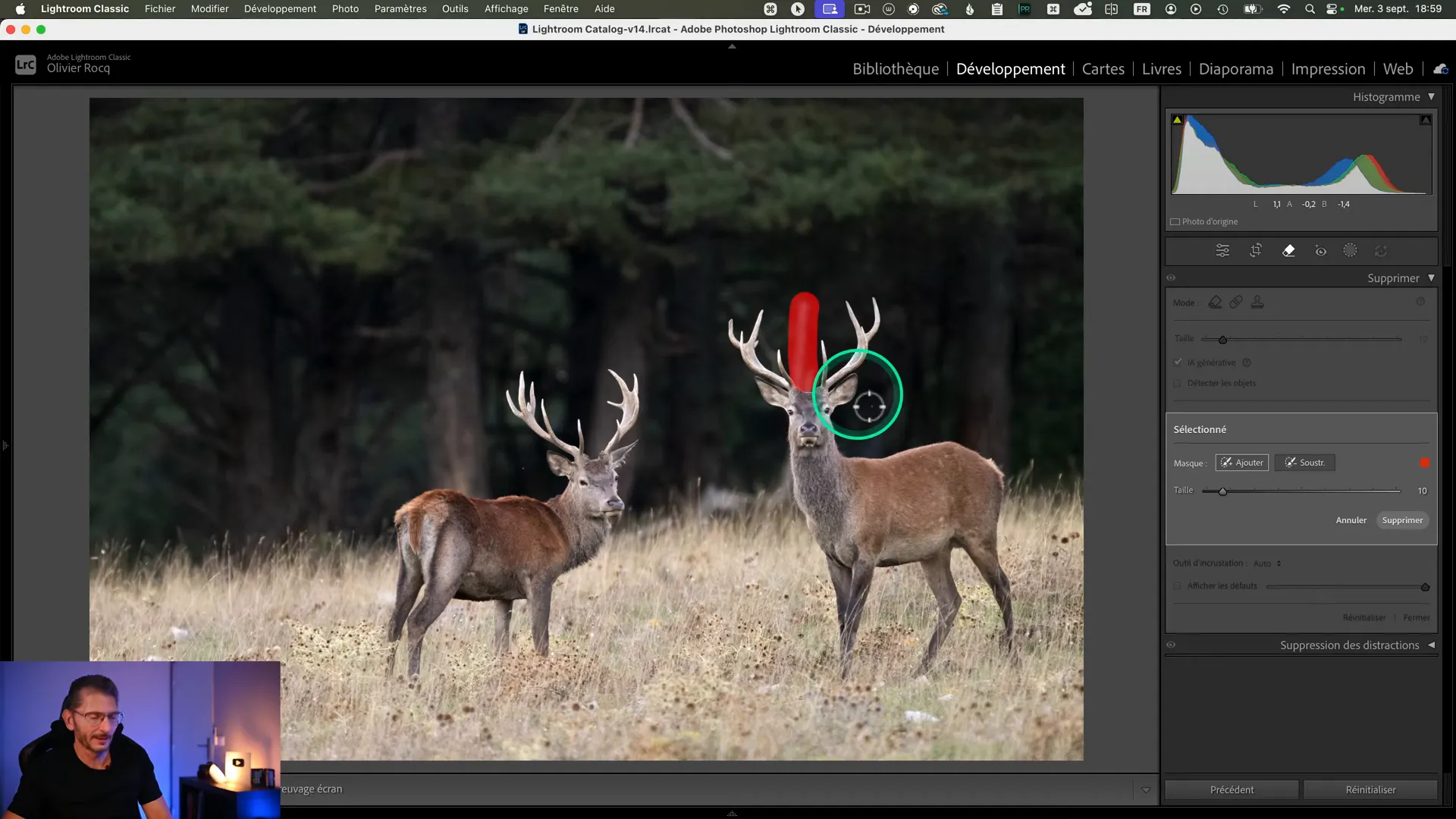Open the Edit sliders tool icon
The height and width of the screenshot is (819, 1456).
1222,250
